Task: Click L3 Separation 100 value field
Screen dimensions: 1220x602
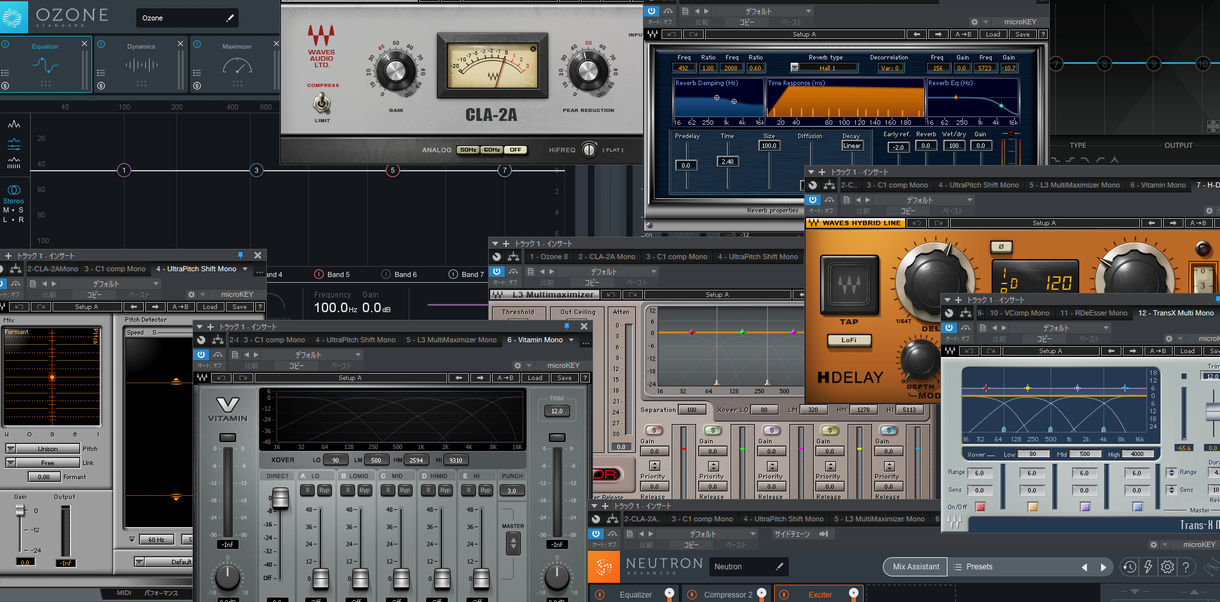Action: (690, 410)
